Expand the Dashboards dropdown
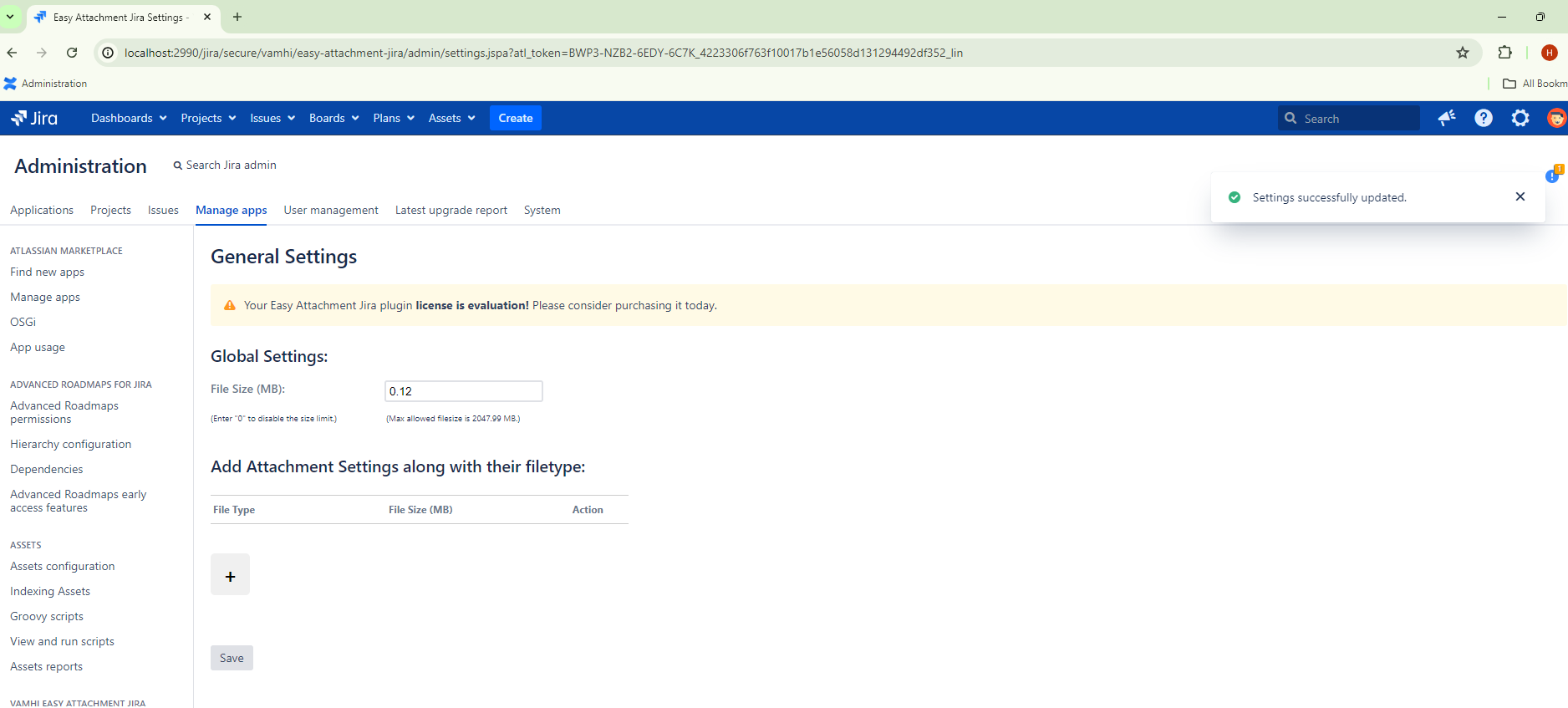Viewport: 1568px width, 708px height. pos(129,118)
